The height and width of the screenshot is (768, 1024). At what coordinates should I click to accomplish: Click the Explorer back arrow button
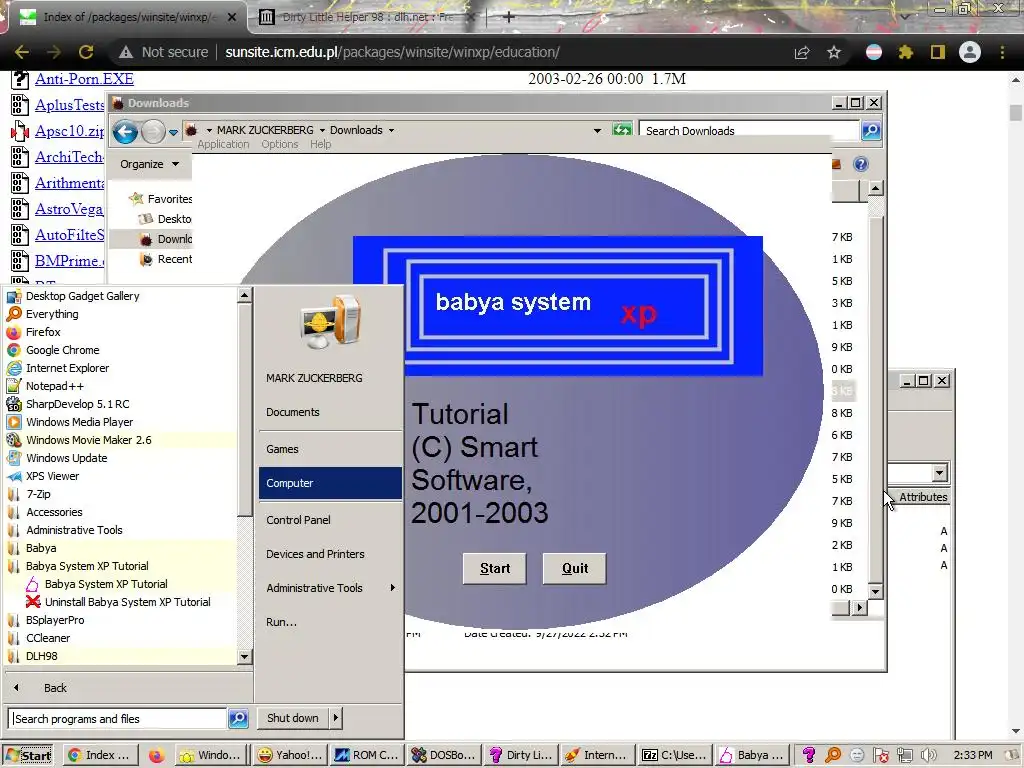coord(125,132)
